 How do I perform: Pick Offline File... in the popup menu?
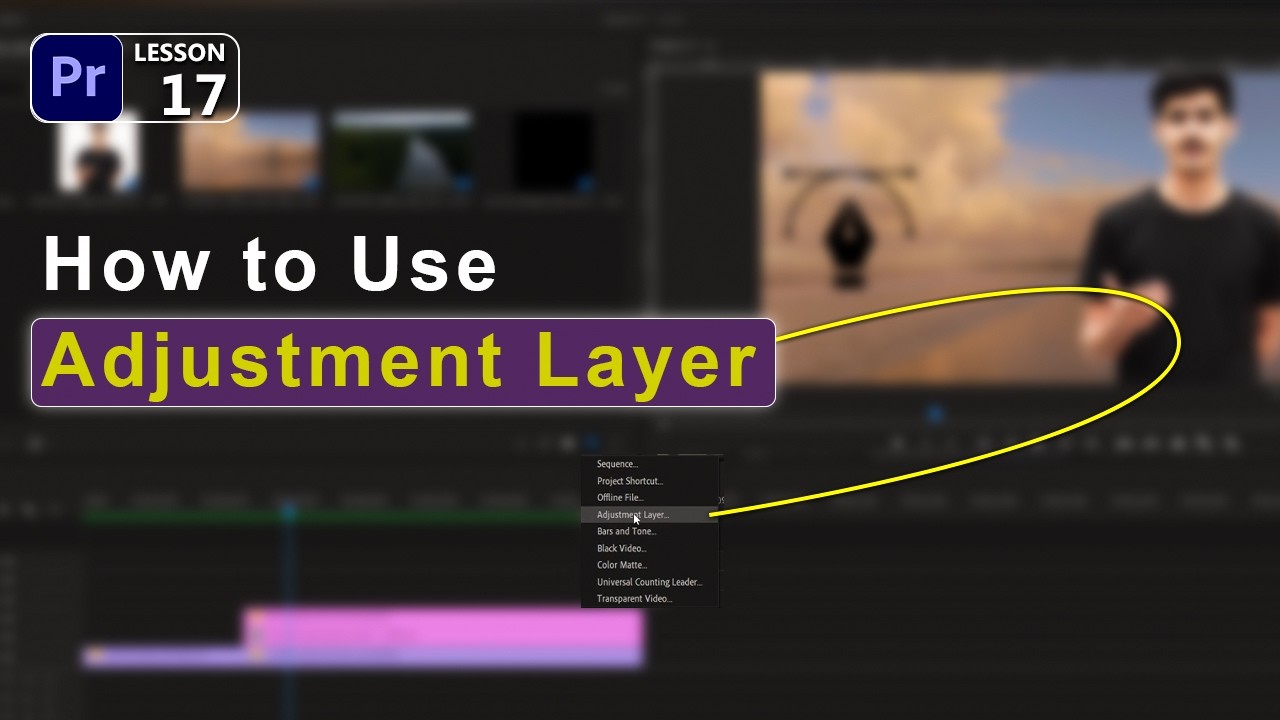(649, 498)
